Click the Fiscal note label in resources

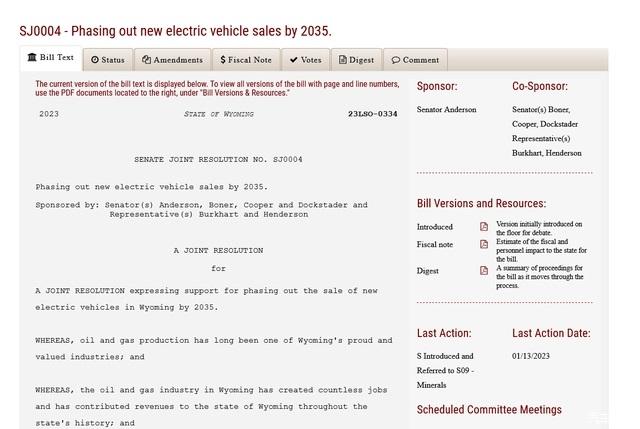(x=435, y=245)
